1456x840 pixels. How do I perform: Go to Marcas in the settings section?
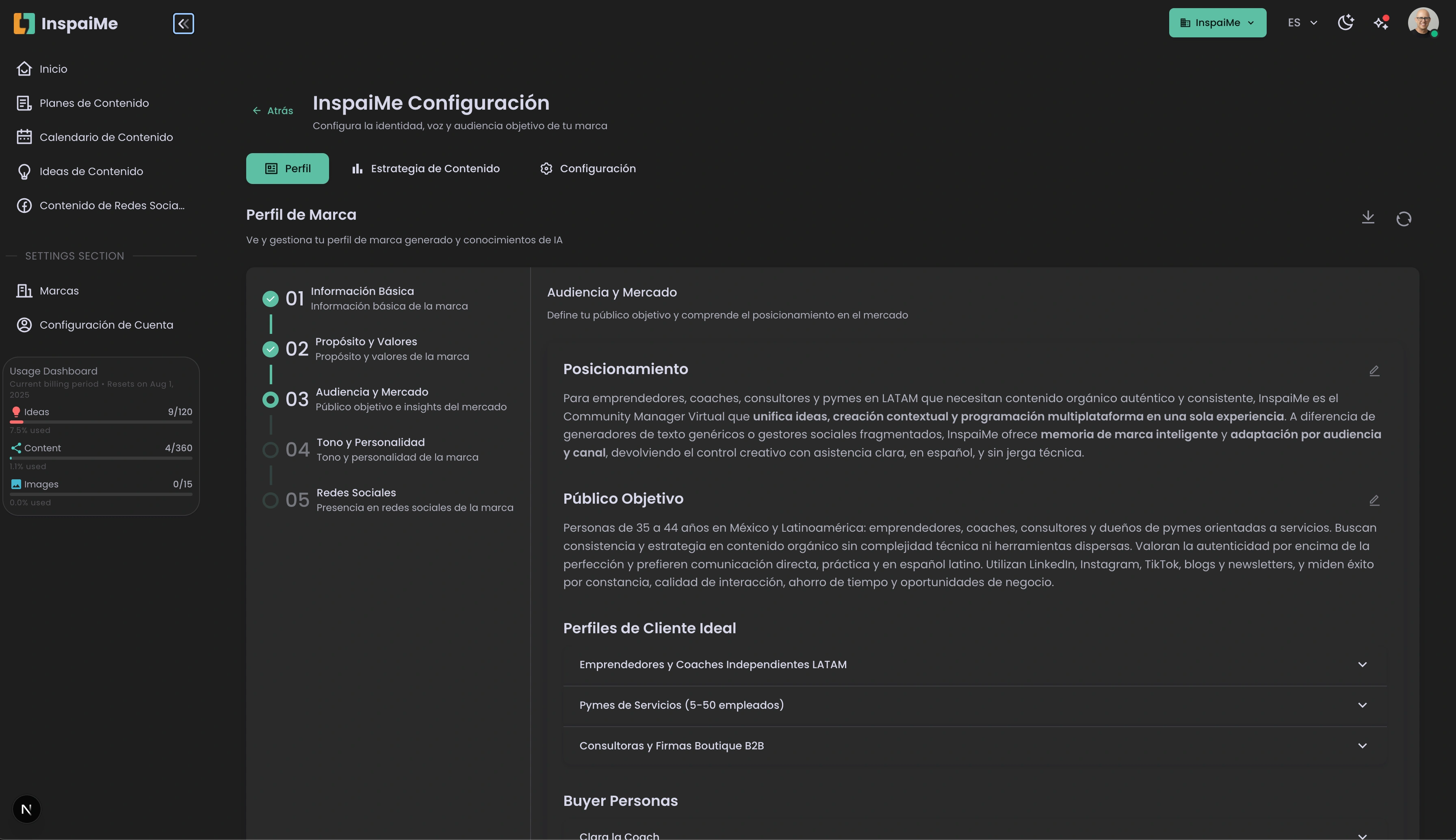pos(59,290)
